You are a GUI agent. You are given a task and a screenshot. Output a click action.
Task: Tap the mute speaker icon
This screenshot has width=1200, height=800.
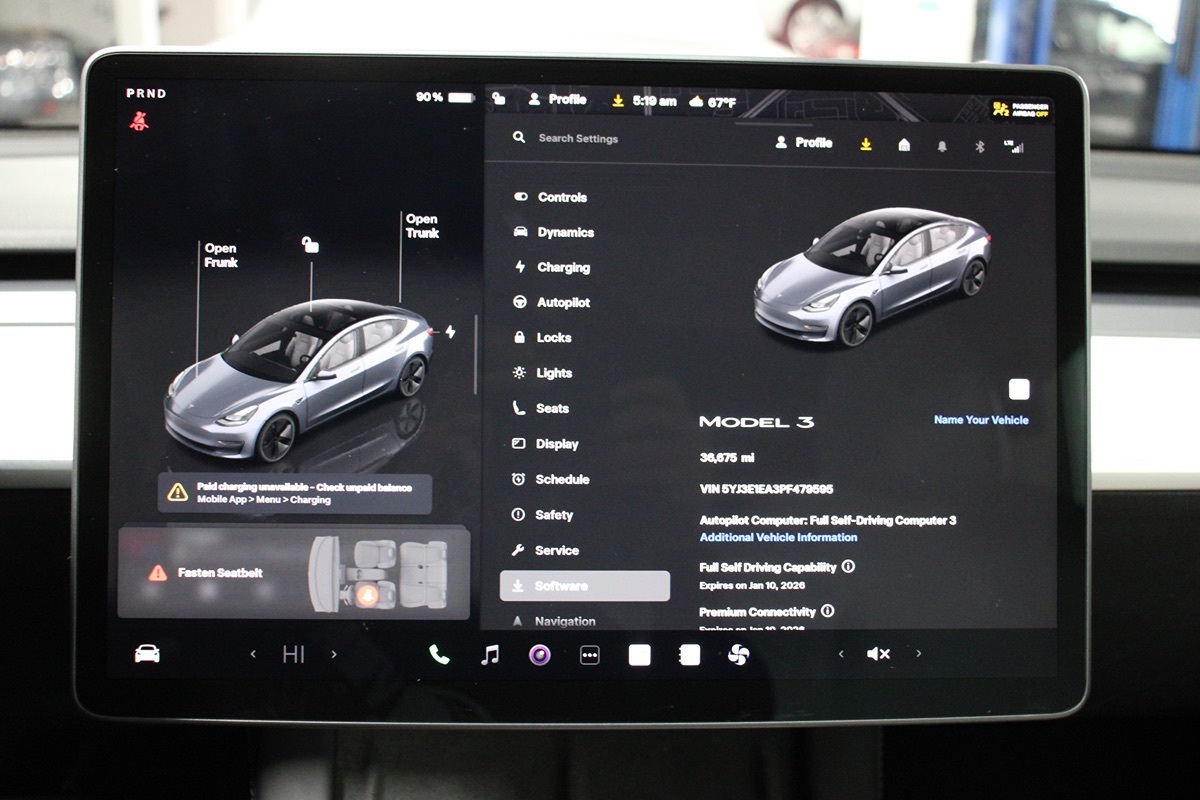(x=878, y=653)
